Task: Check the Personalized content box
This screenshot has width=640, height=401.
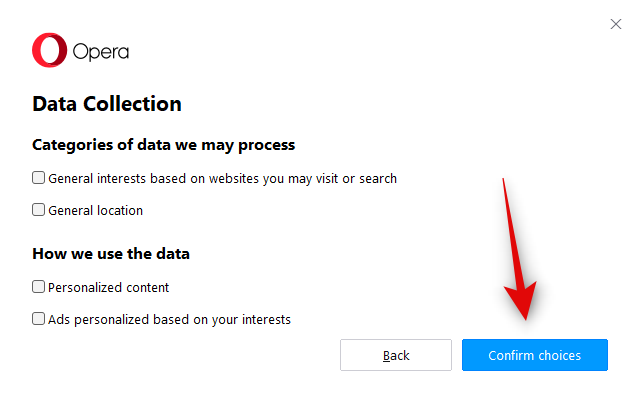Action: [x=39, y=287]
